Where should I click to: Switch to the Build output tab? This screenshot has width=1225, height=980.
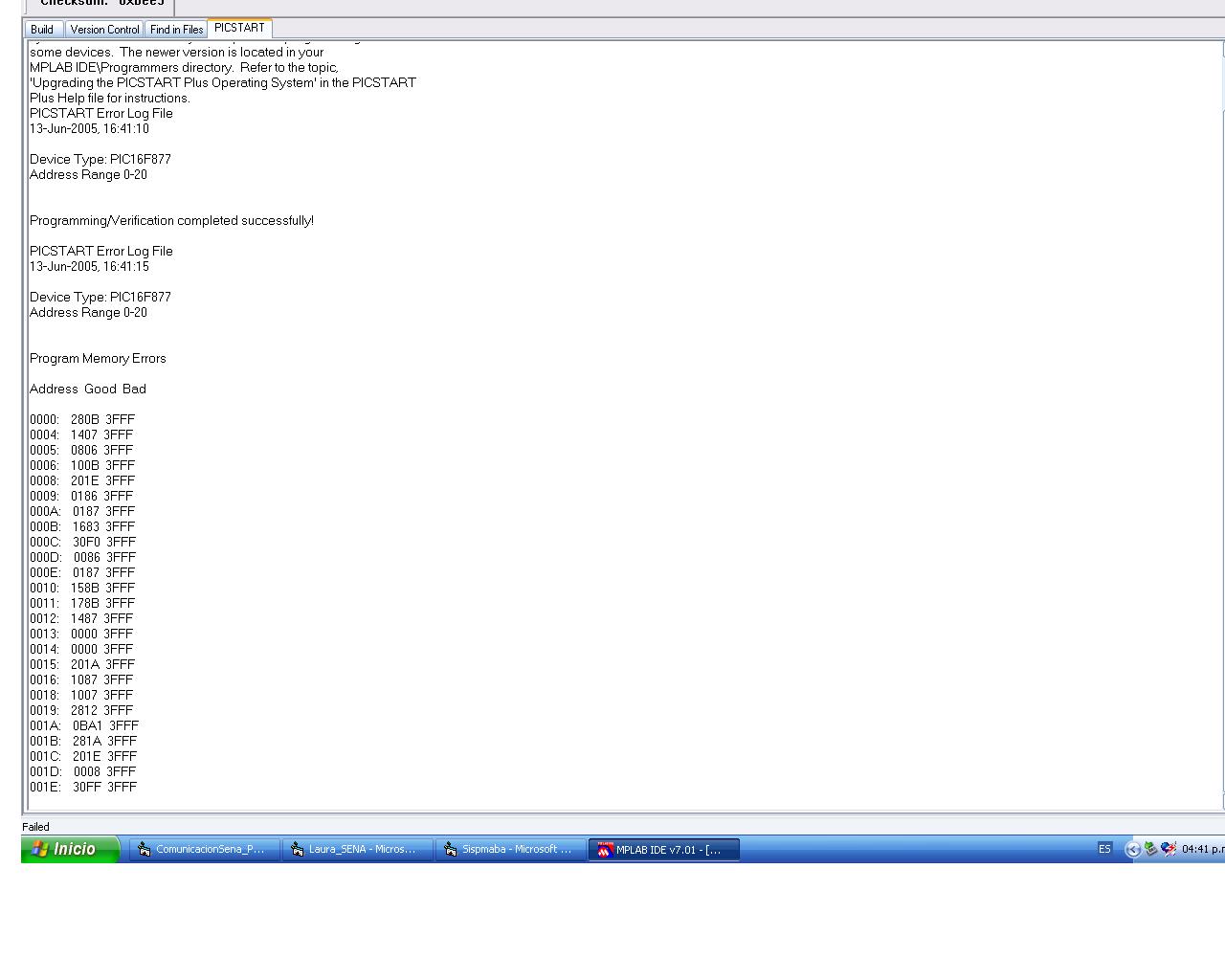42,30
